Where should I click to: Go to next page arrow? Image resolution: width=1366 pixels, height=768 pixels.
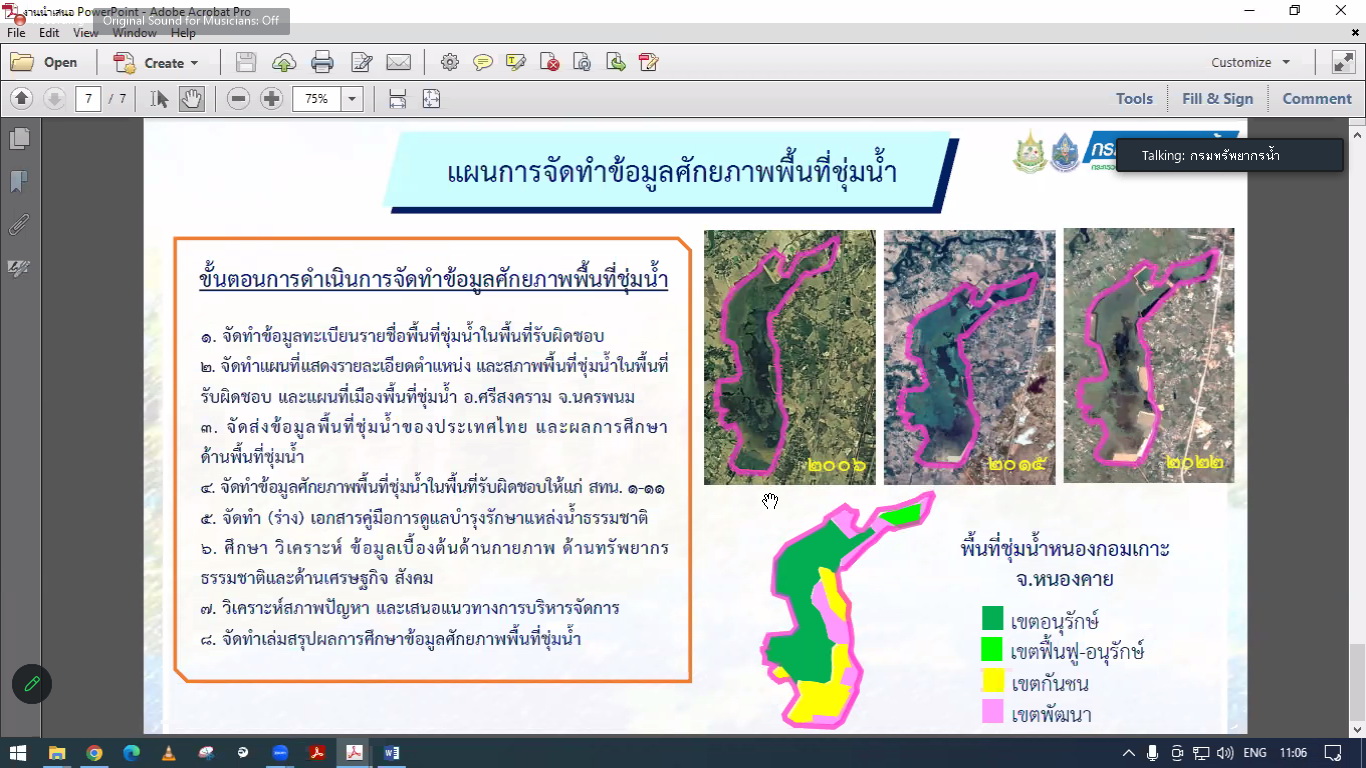55,99
